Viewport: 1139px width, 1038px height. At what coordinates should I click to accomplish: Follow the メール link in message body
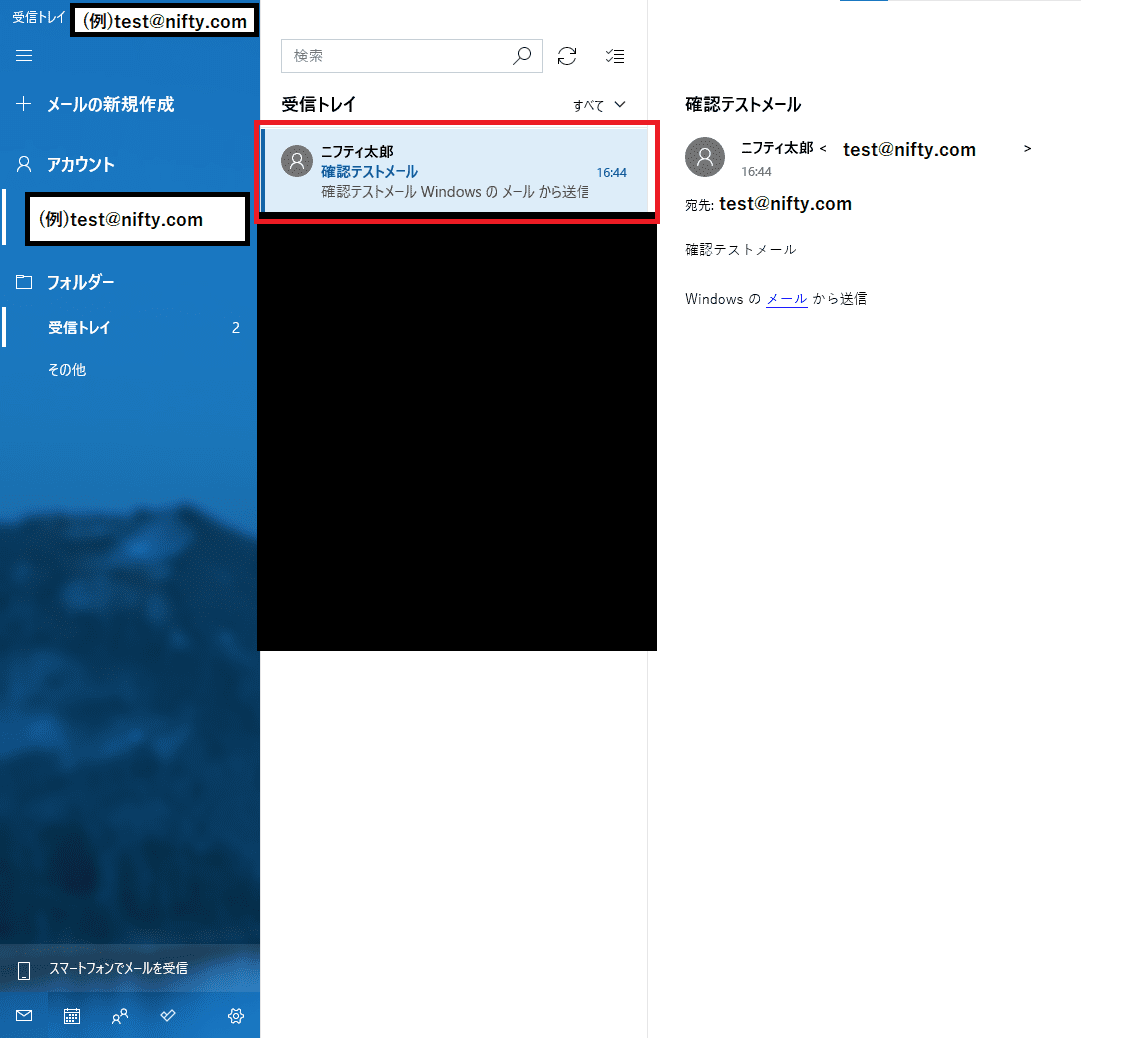tap(786, 299)
